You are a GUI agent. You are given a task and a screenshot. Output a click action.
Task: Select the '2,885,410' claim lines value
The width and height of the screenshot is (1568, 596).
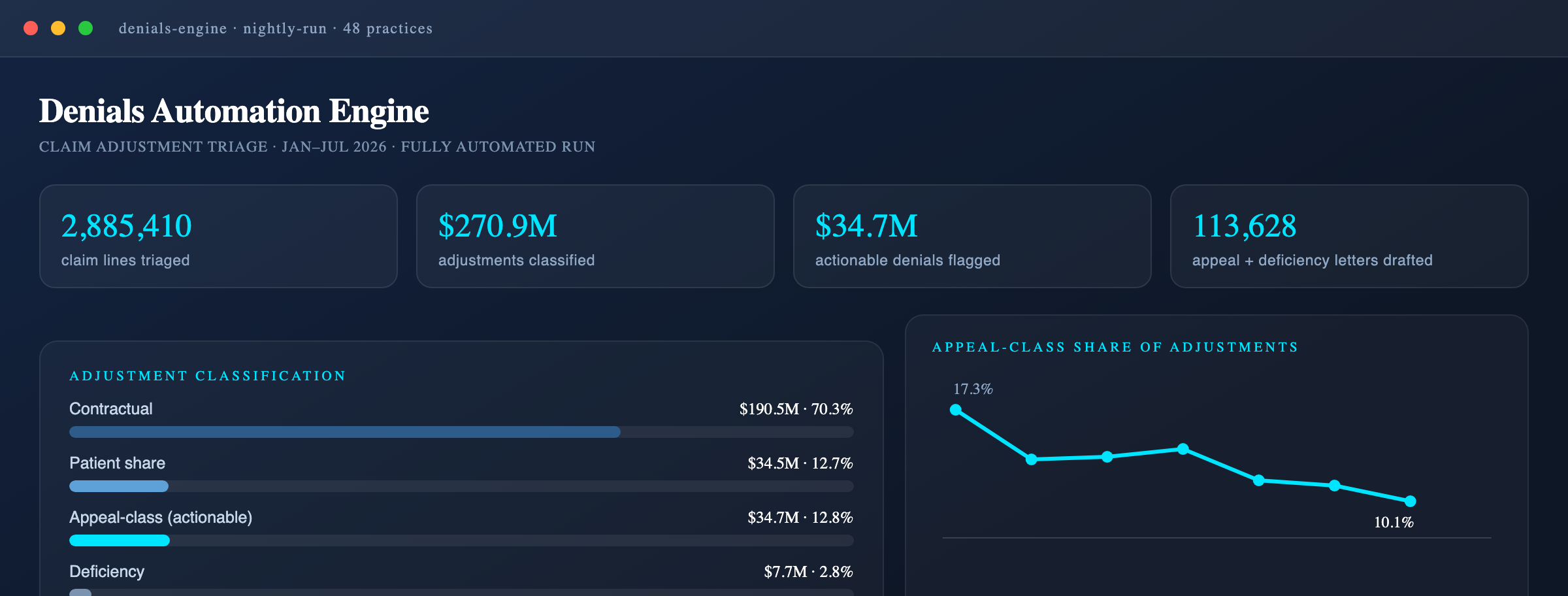click(127, 226)
